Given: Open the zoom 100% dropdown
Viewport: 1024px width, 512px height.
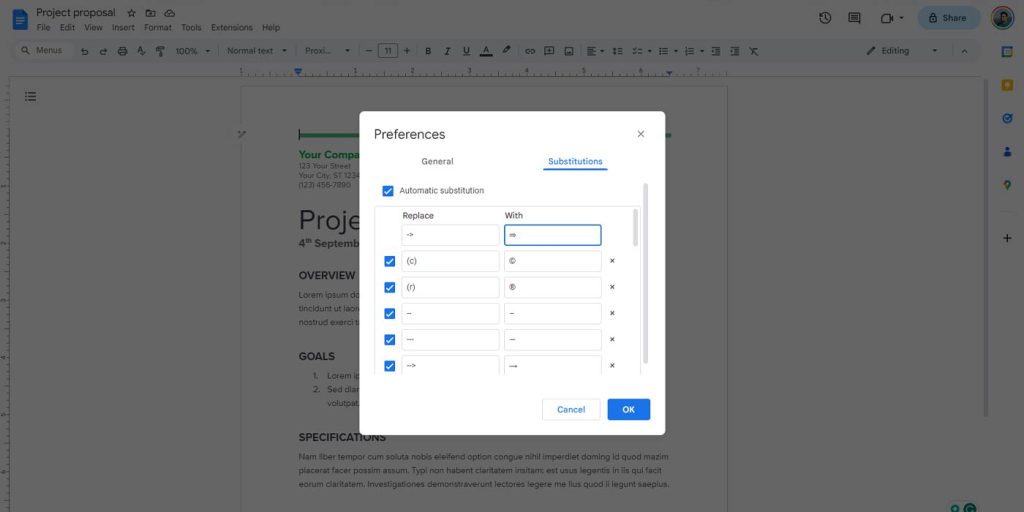Looking at the screenshot, I should tap(191, 51).
